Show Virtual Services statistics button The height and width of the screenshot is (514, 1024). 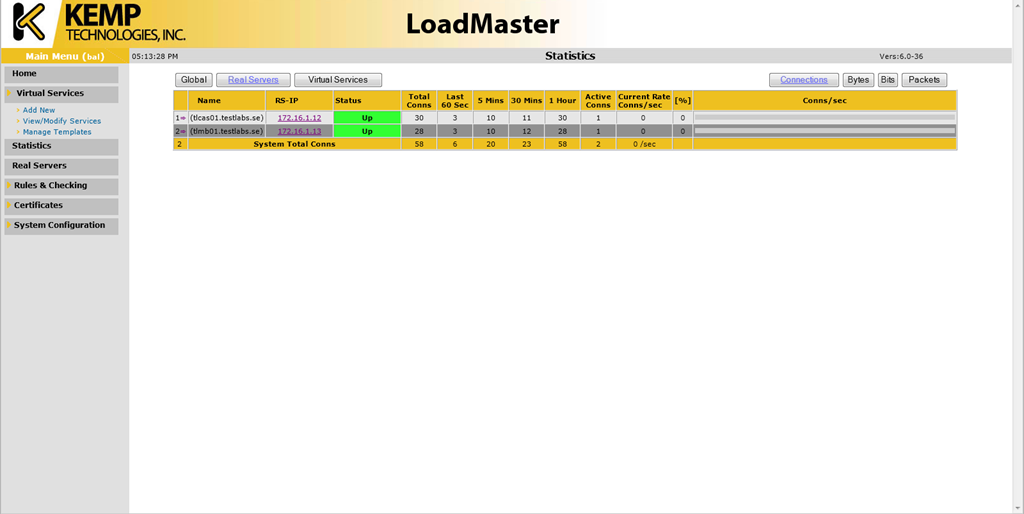coord(338,80)
